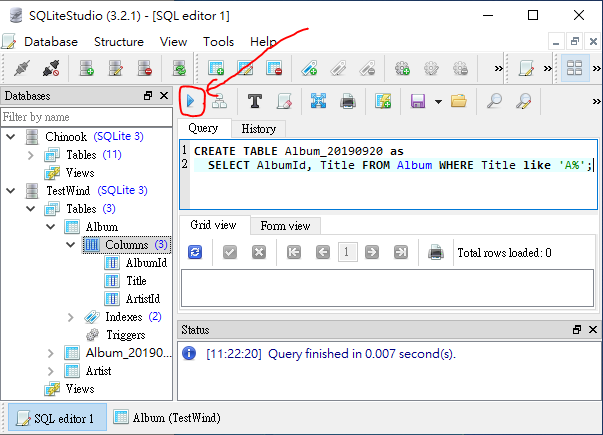
Task: Click the page number field
Action: (348, 252)
